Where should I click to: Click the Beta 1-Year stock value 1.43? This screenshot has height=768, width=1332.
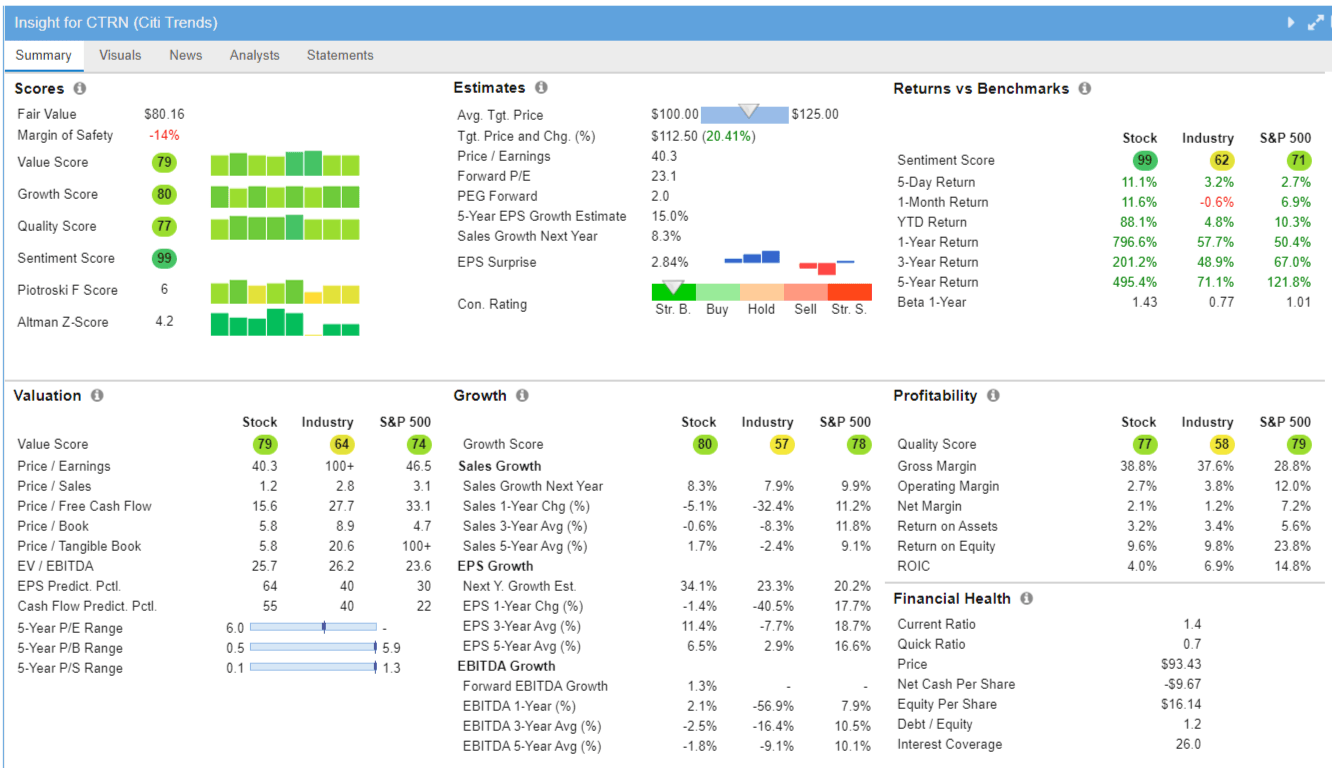[1144, 302]
